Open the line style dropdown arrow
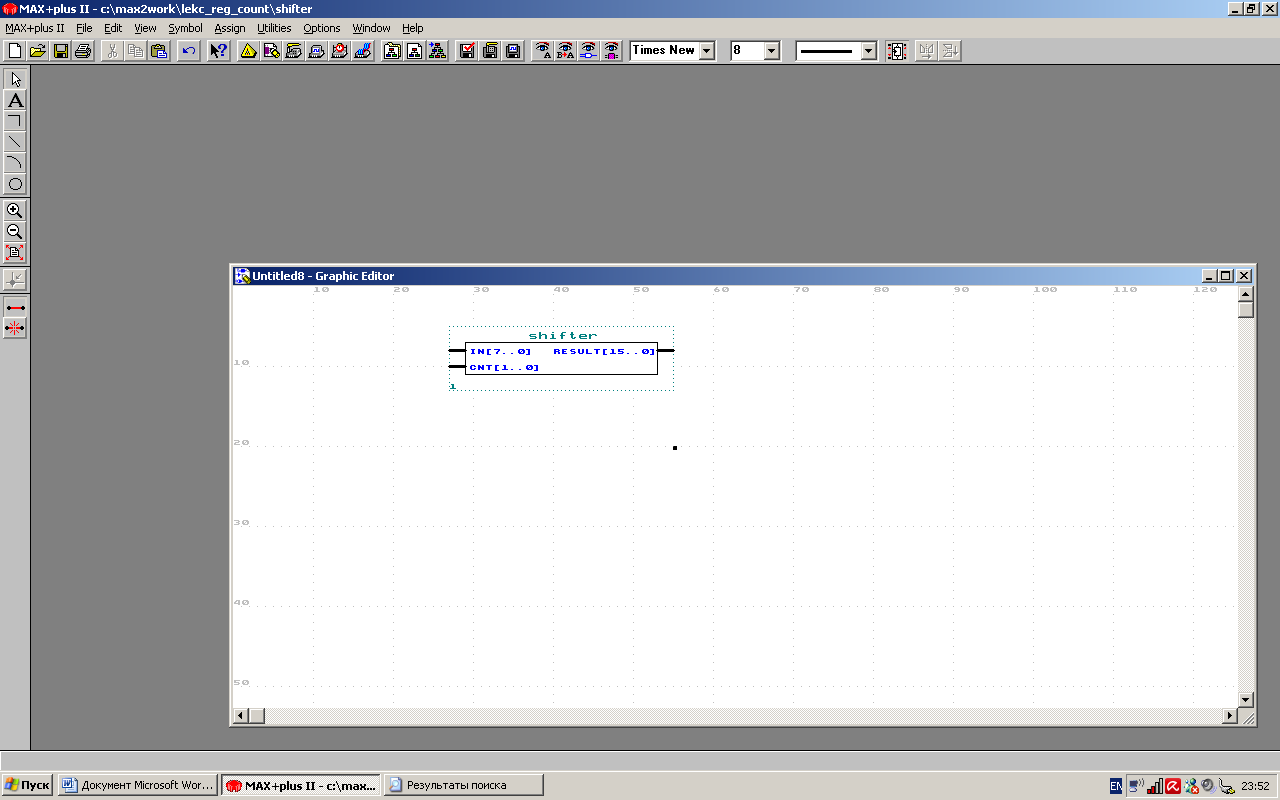This screenshot has width=1280, height=800. coord(868,50)
